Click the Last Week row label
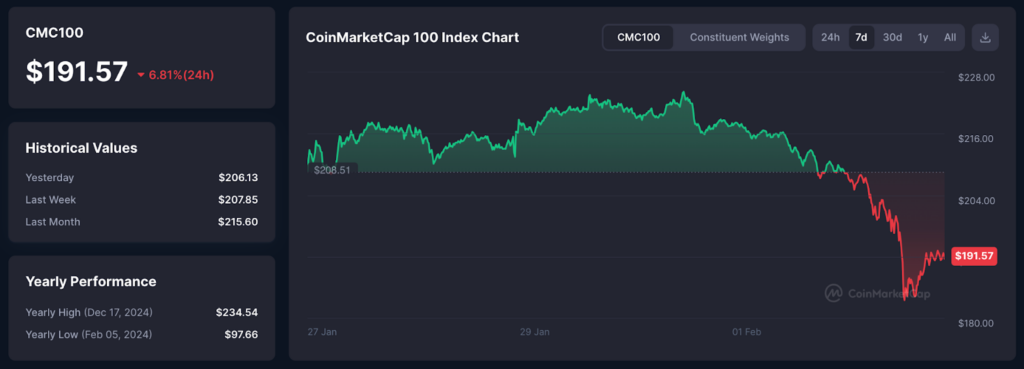 (51, 200)
